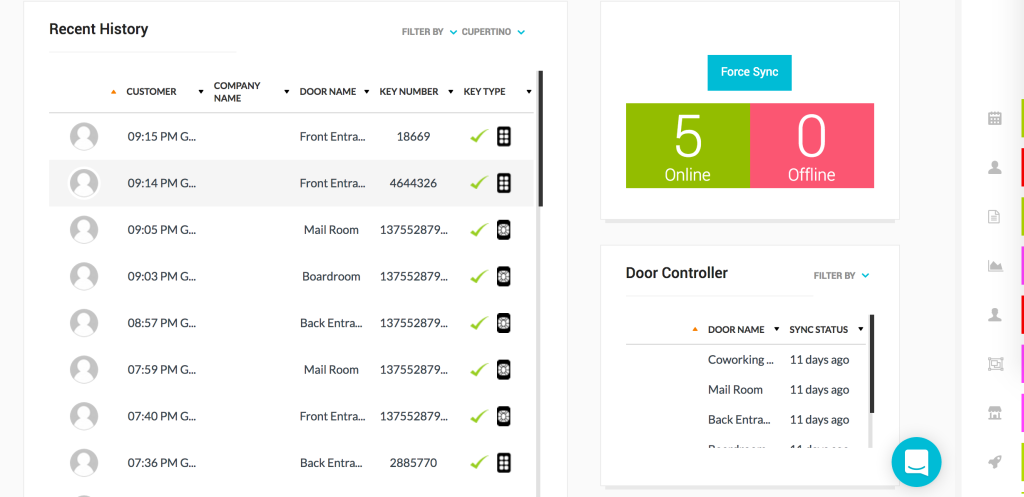
Task: Select the key number 18669 cell
Action: tap(413, 136)
